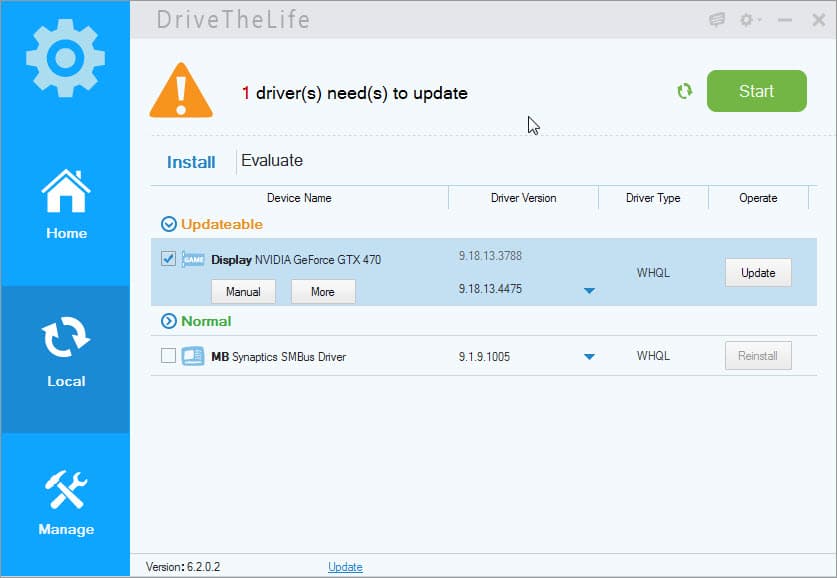The width and height of the screenshot is (837, 578).
Task: Switch to the Evaluate tab
Action: point(272,161)
